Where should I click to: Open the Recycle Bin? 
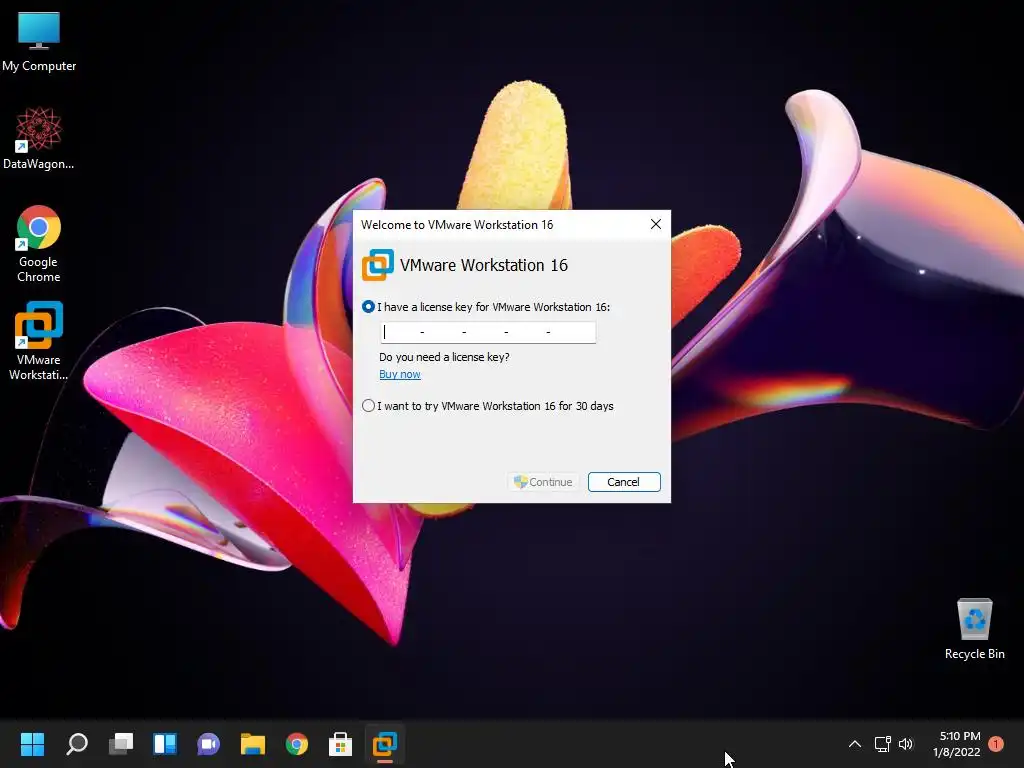click(x=974, y=630)
